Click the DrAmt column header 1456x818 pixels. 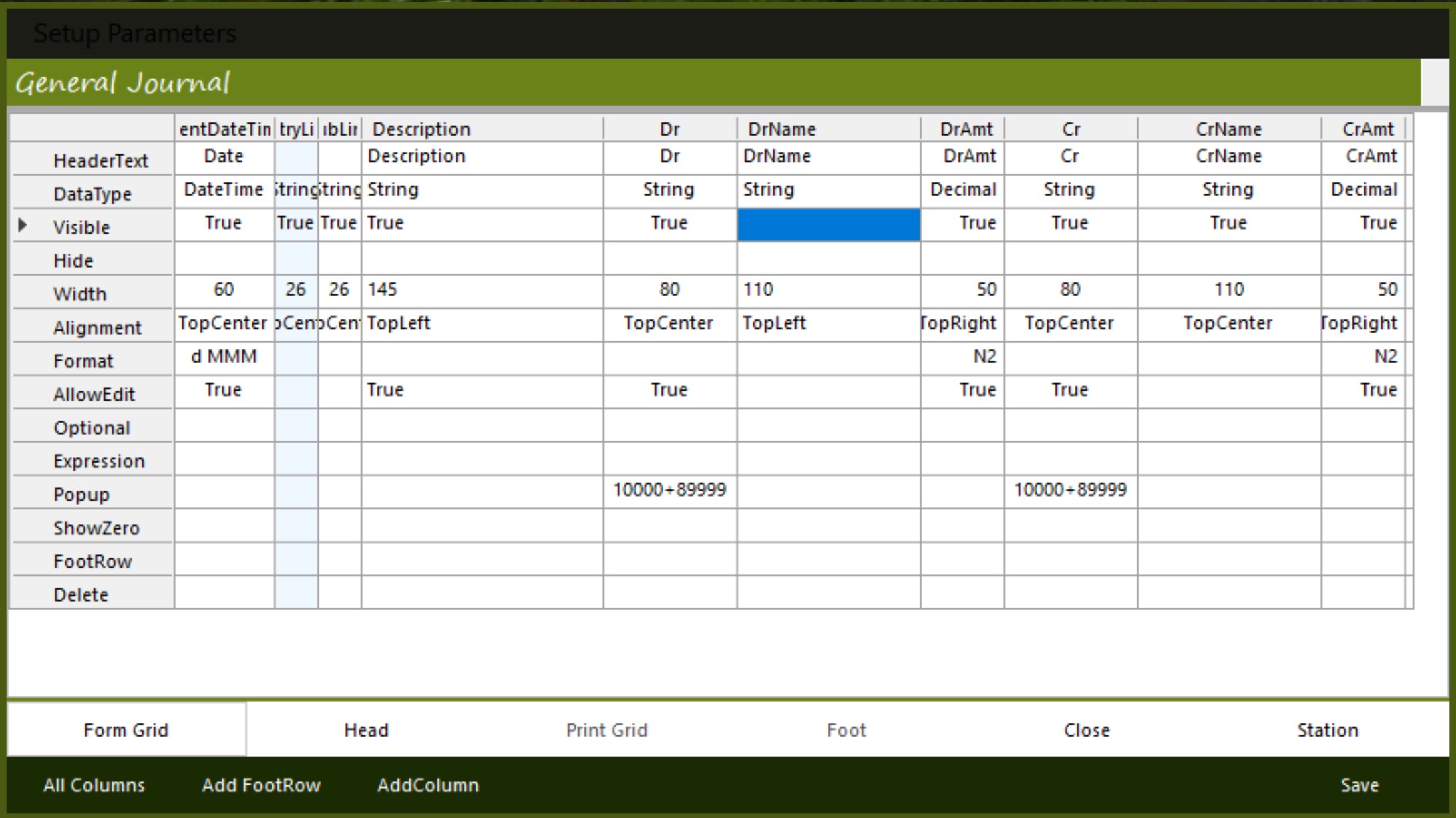coord(962,129)
